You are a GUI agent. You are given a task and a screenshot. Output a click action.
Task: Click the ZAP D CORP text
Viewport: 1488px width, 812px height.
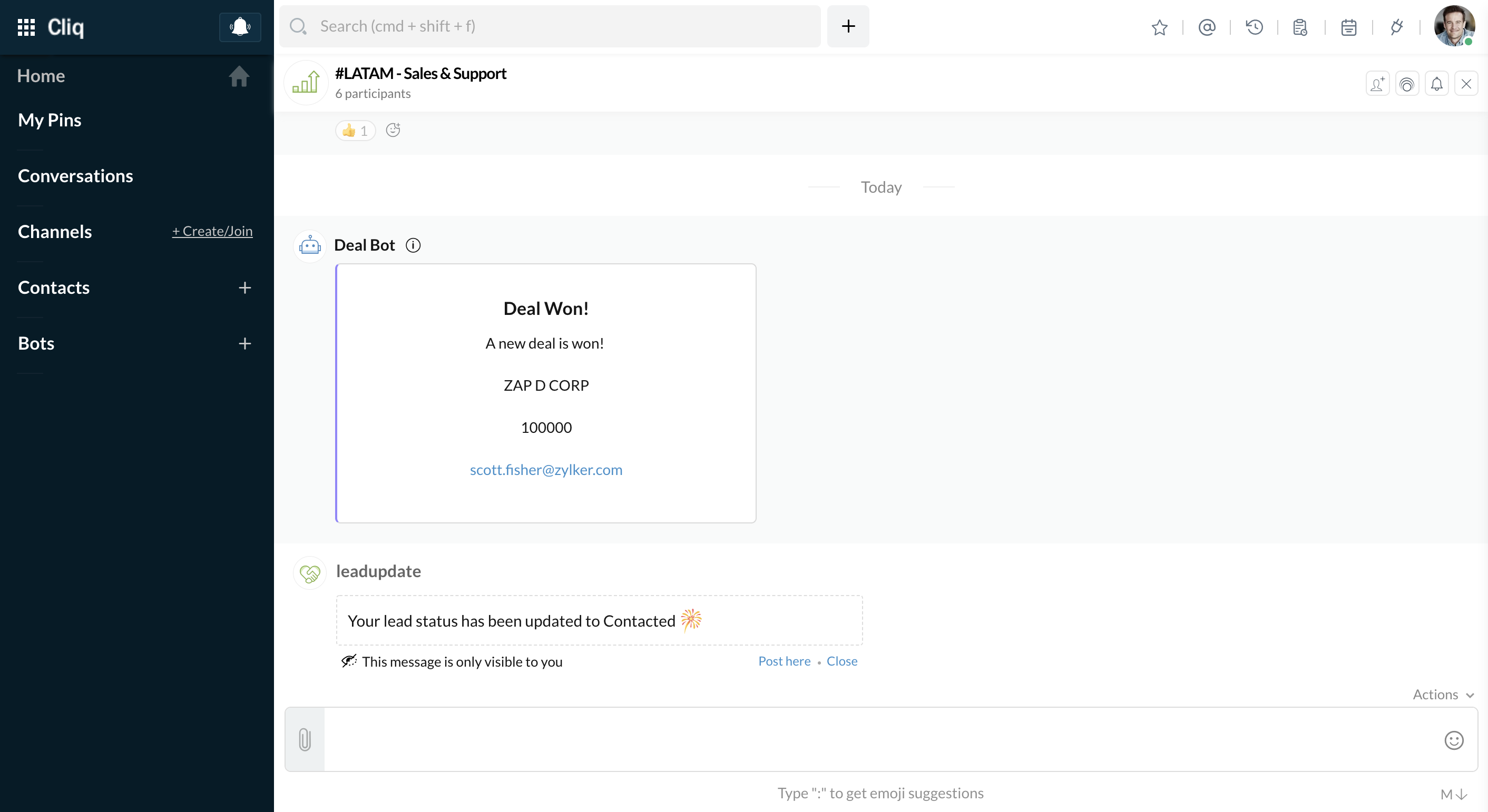tap(546, 385)
